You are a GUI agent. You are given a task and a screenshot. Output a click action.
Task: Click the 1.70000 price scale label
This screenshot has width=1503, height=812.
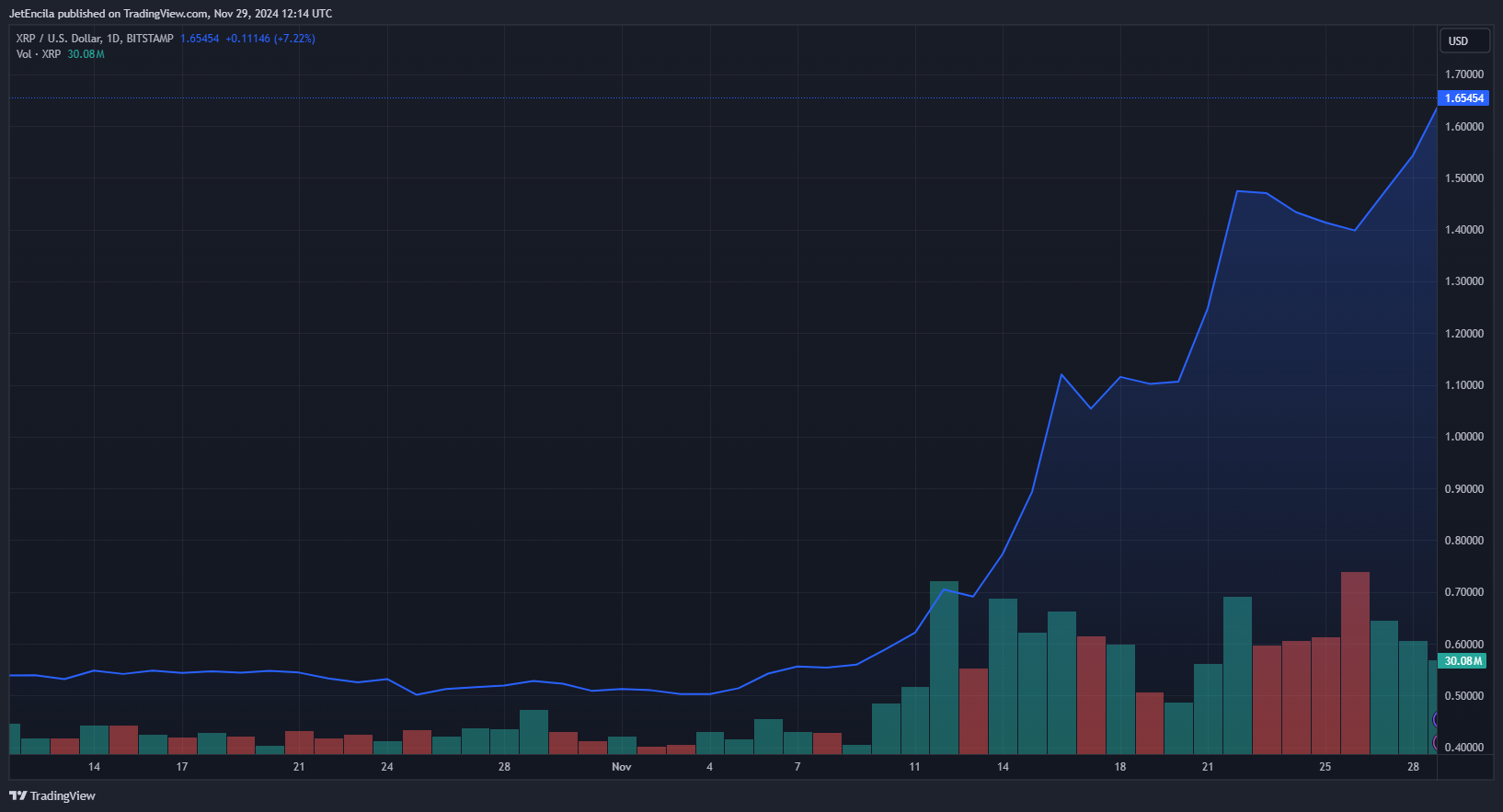(x=1463, y=74)
